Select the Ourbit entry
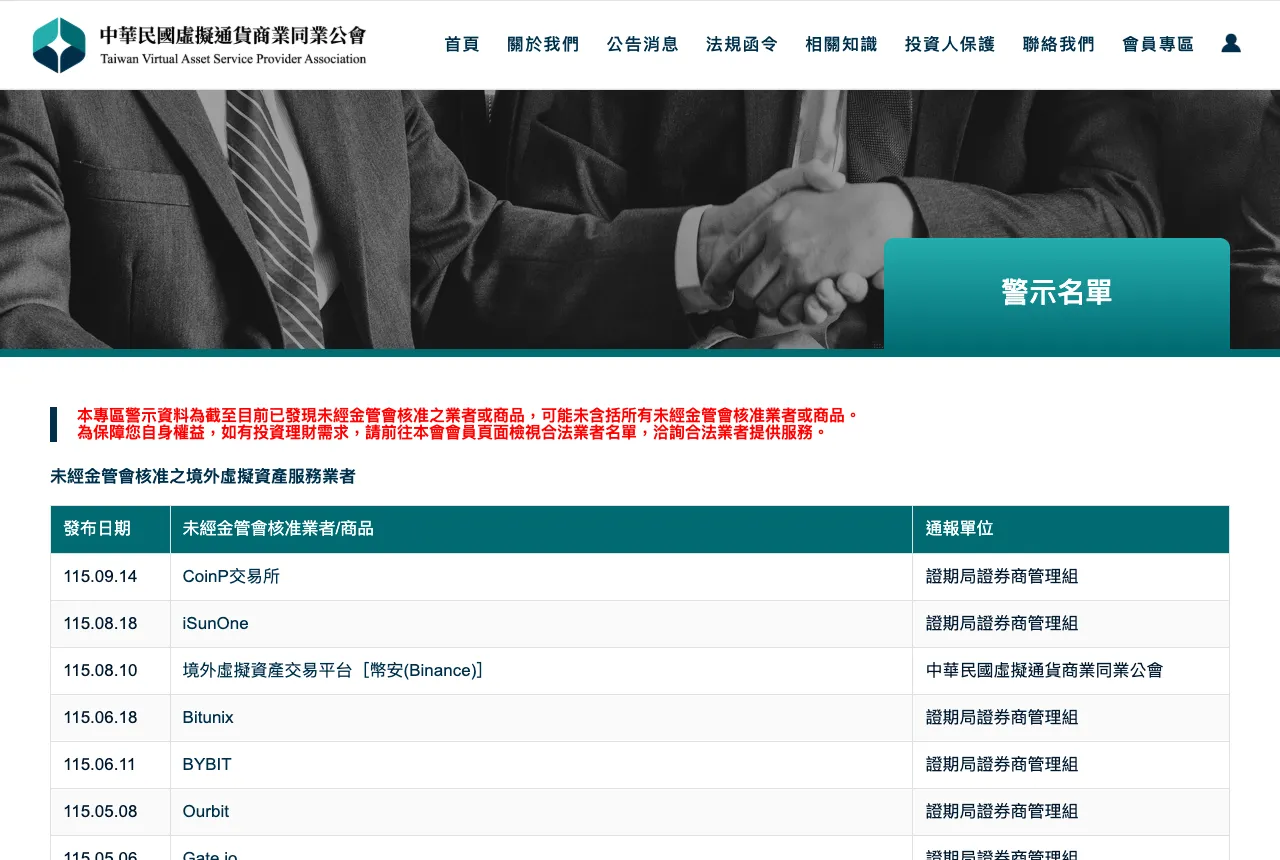 (x=206, y=811)
